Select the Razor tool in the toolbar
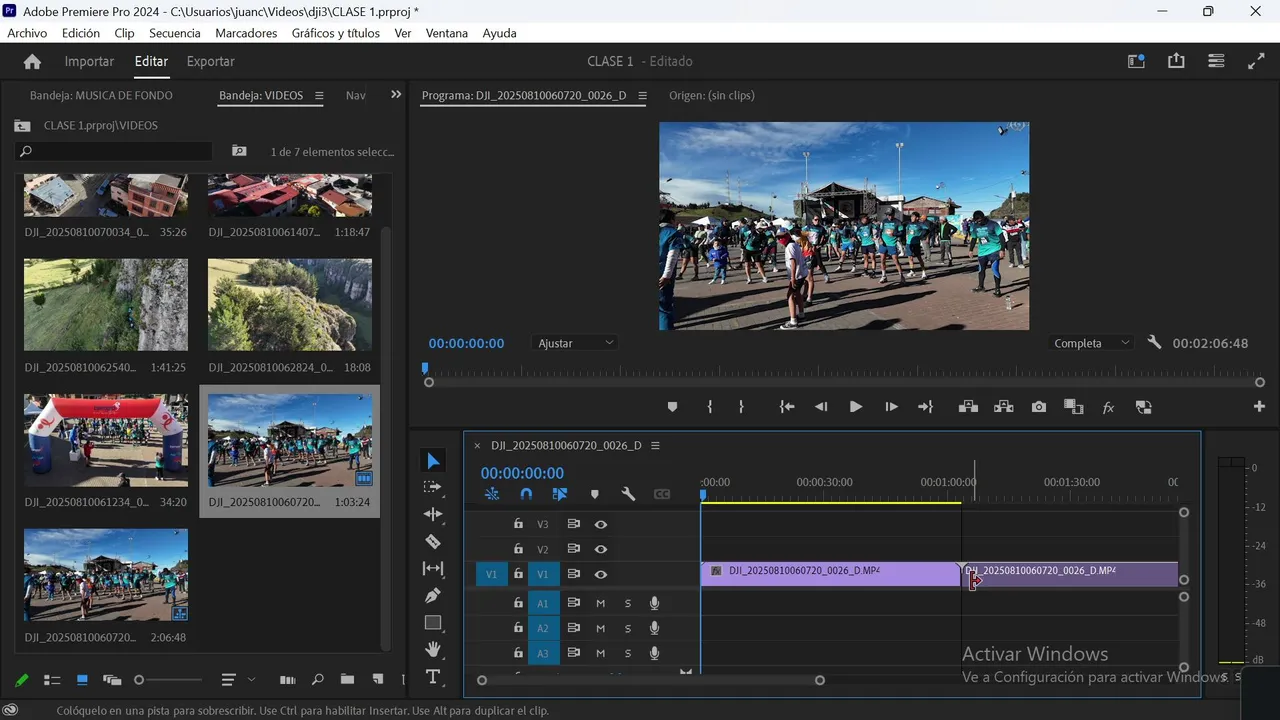This screenshot has height=720, width=1280. (x=433, y=541)
